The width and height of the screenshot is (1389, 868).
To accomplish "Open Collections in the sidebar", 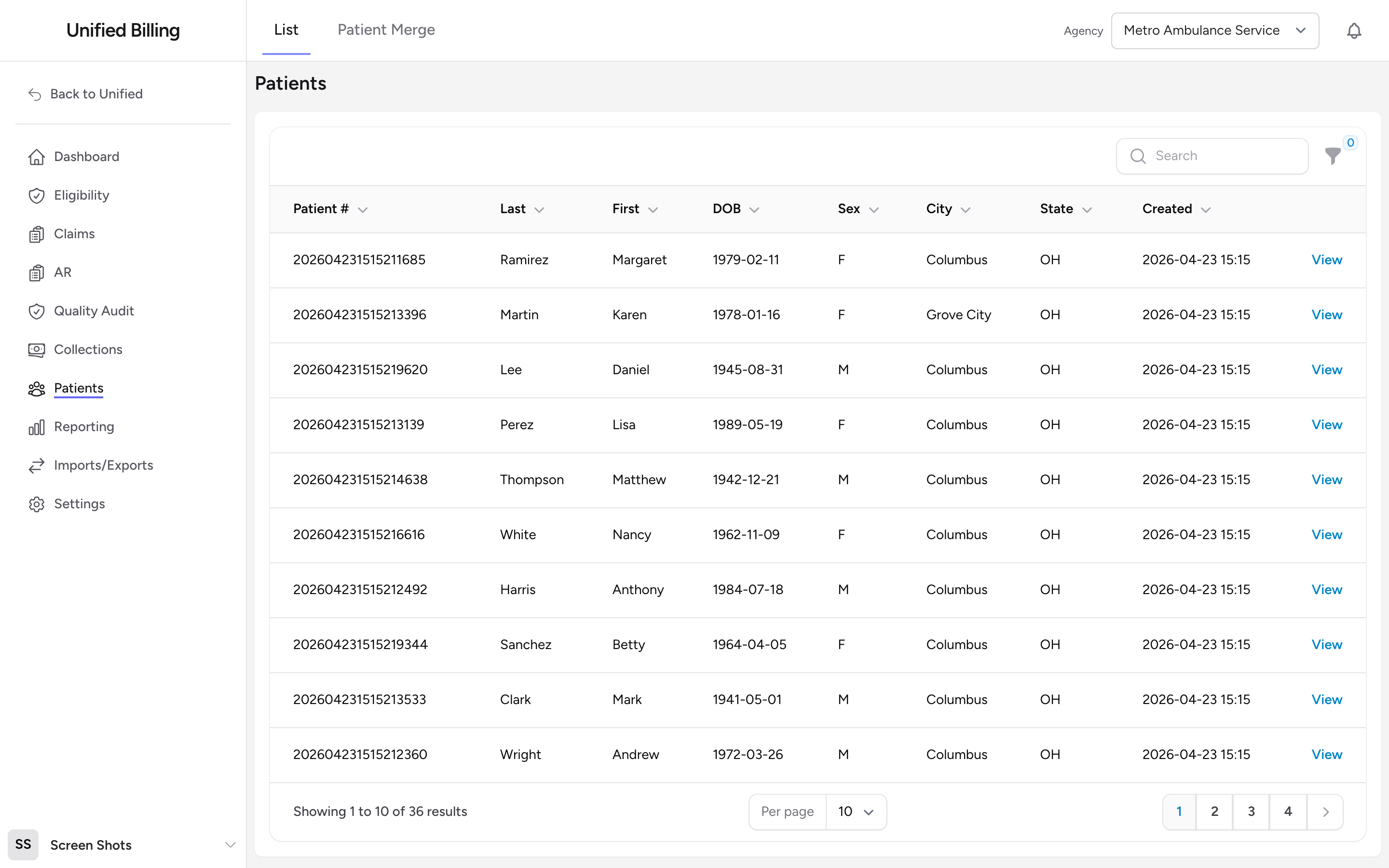I will tap(88, 350).
